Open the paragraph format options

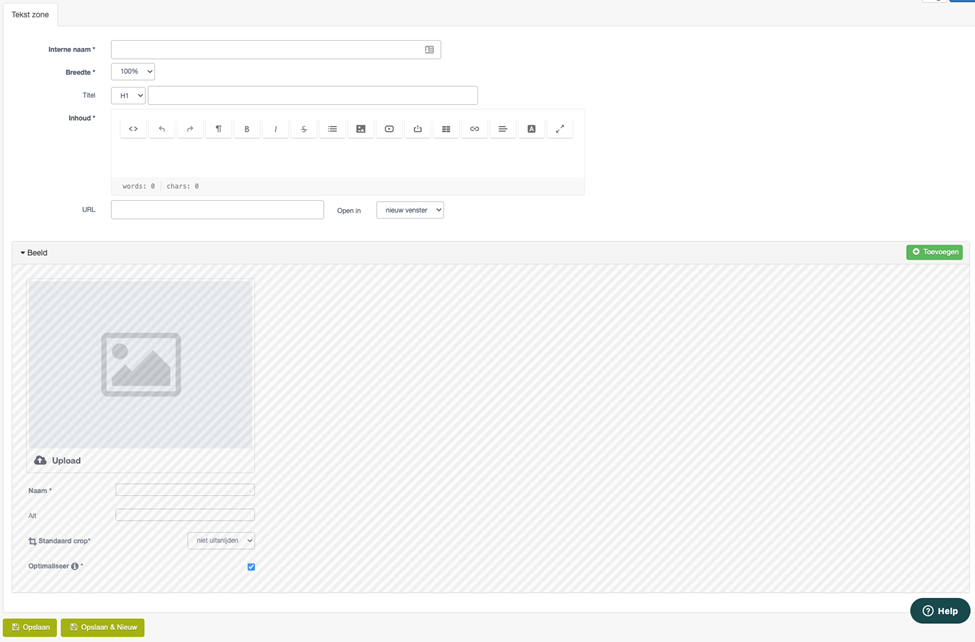tap(218, 129)
